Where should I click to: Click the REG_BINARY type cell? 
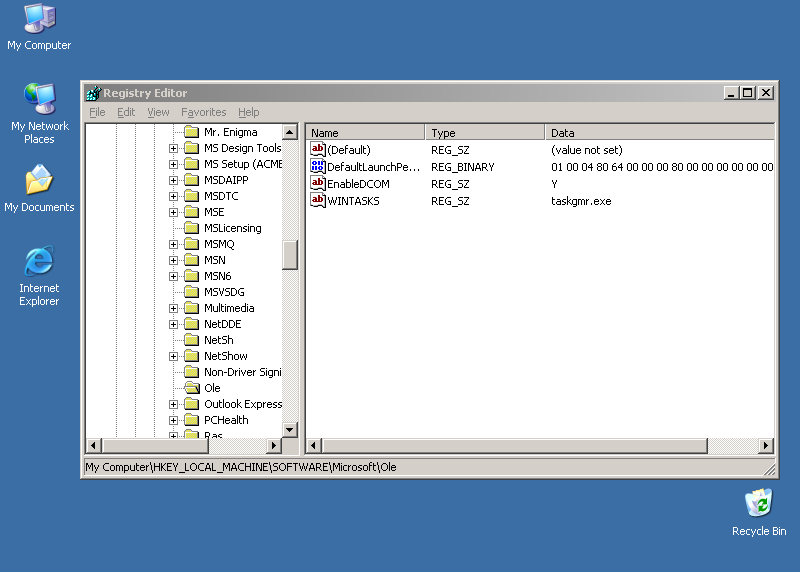point(462,167)
